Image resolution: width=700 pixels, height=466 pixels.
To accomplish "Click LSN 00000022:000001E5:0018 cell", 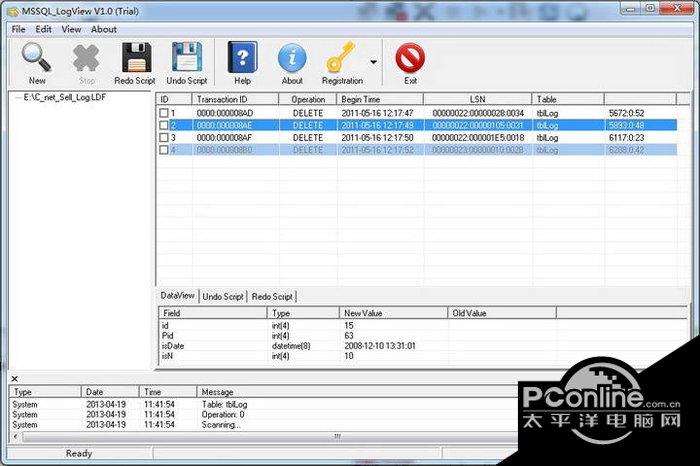I will click(478, 137).
